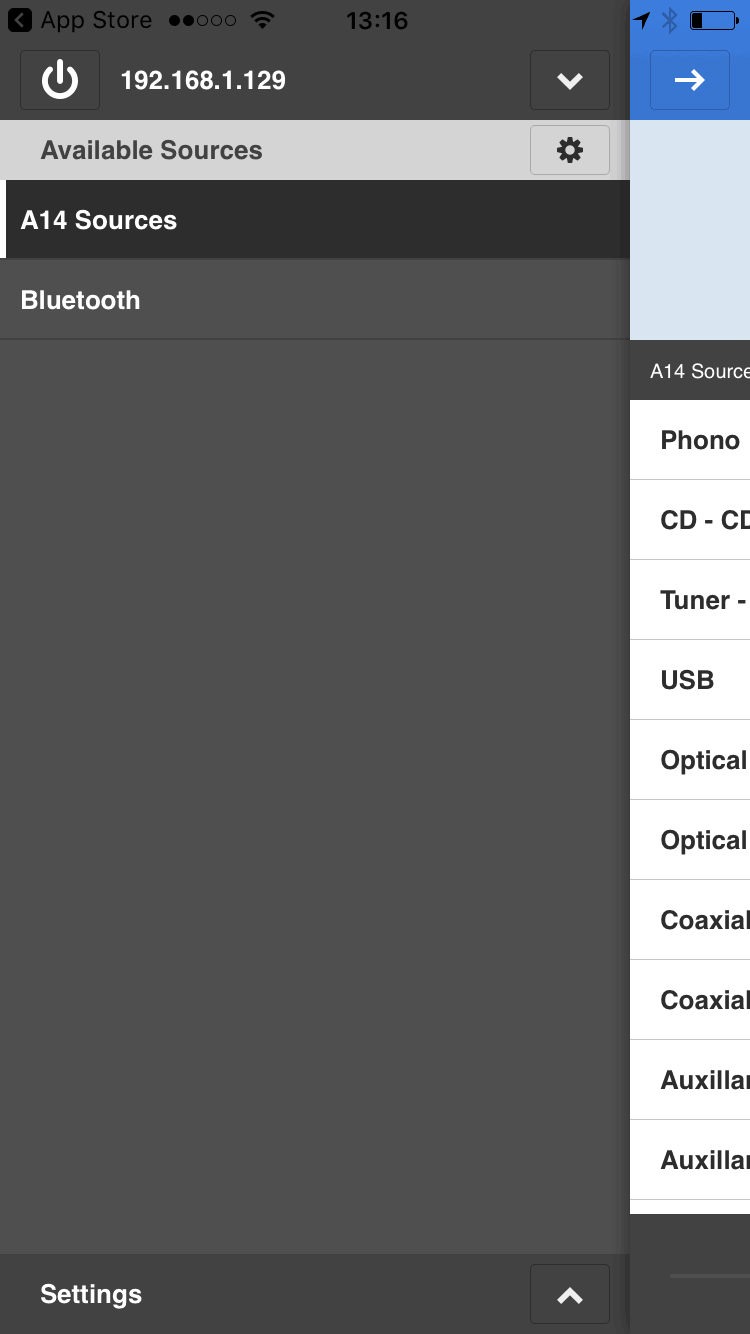Screen dimensions: 750x1334
Task: Open the Available Sources gear settings
Action: [x=570, y=150]
